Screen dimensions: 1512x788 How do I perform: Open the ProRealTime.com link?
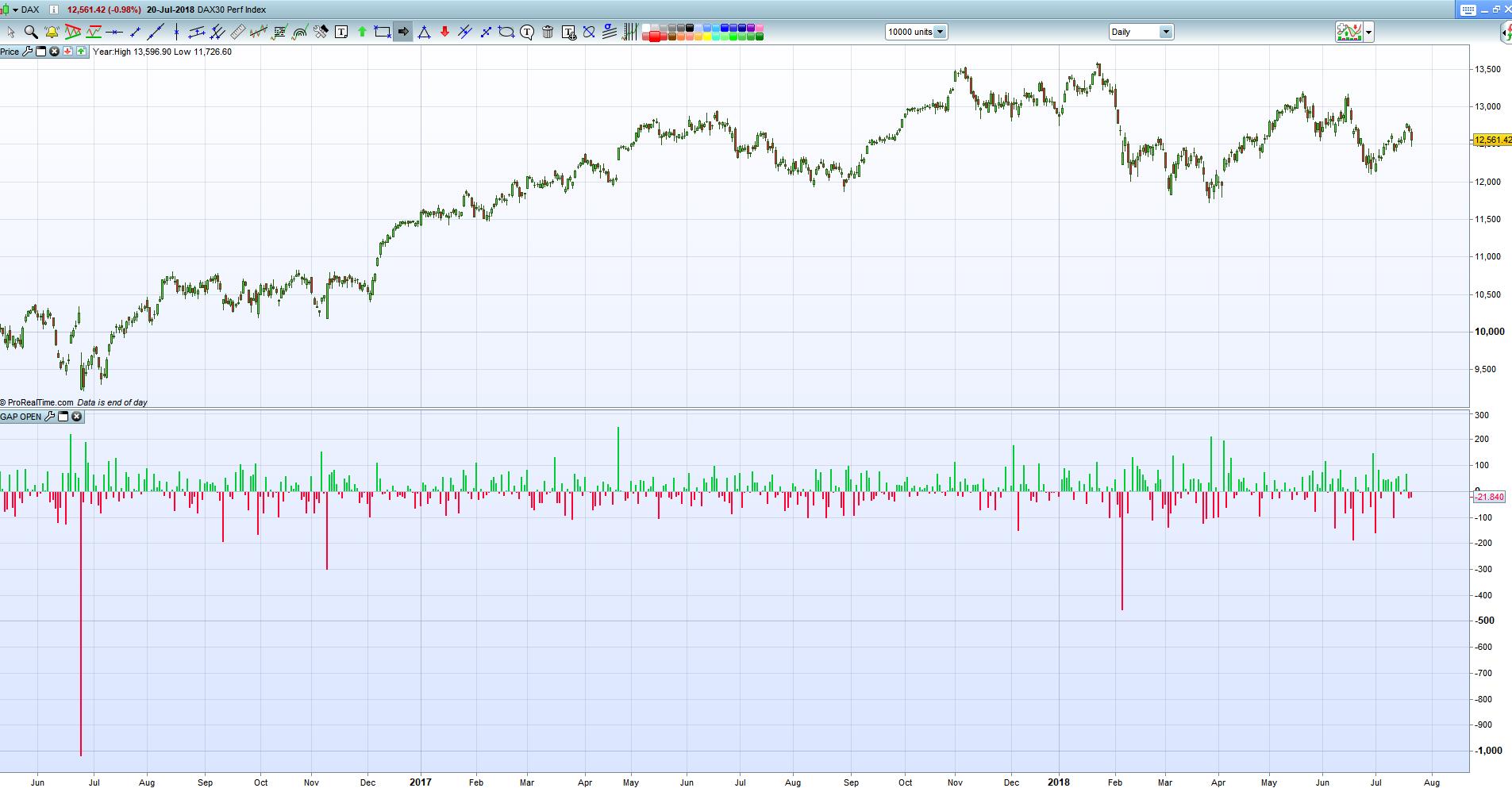coord(37,402)
